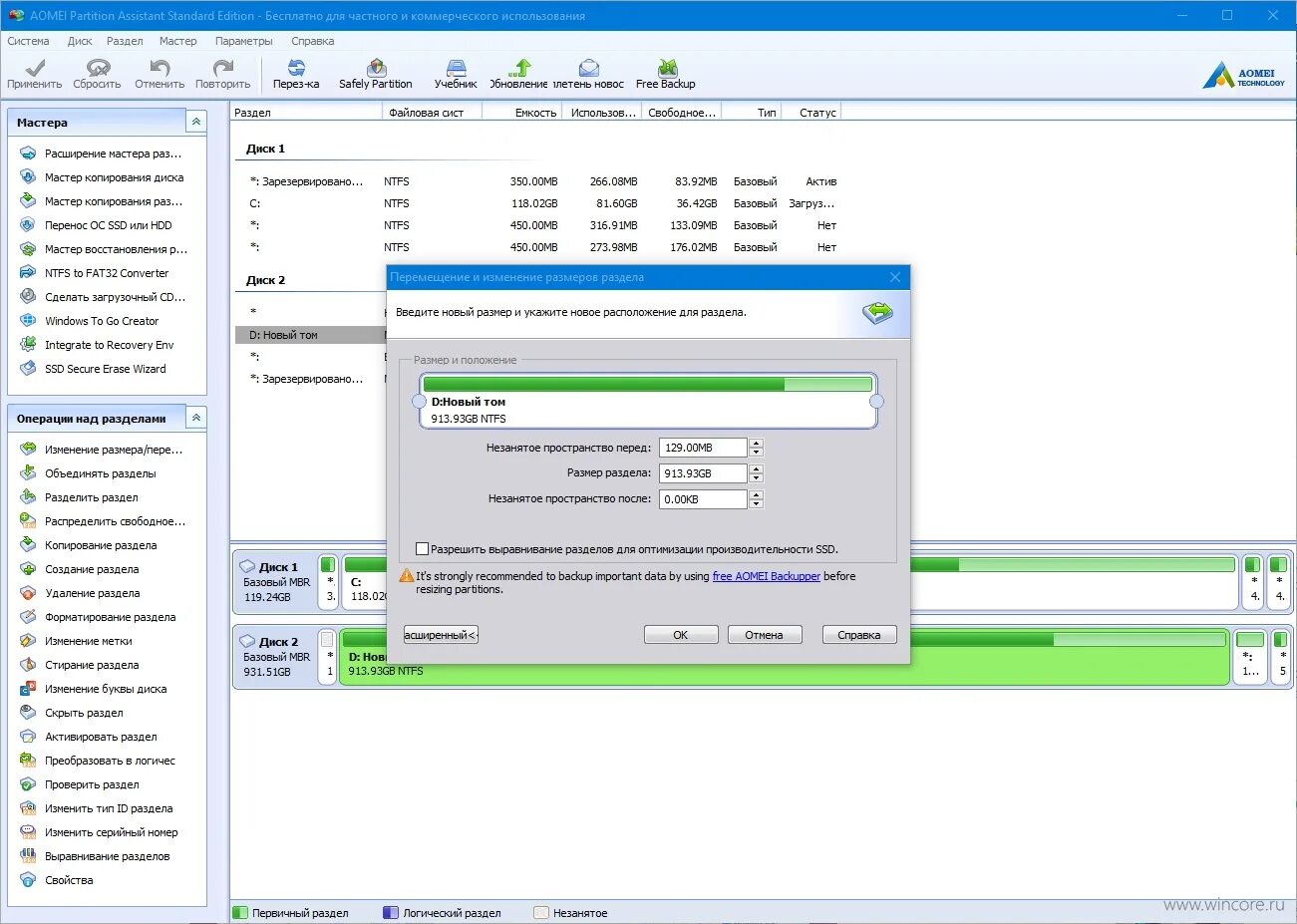Open NTFS to FAT32 Converter
This screenshot has height=924, width=1297.
point(107,273)
